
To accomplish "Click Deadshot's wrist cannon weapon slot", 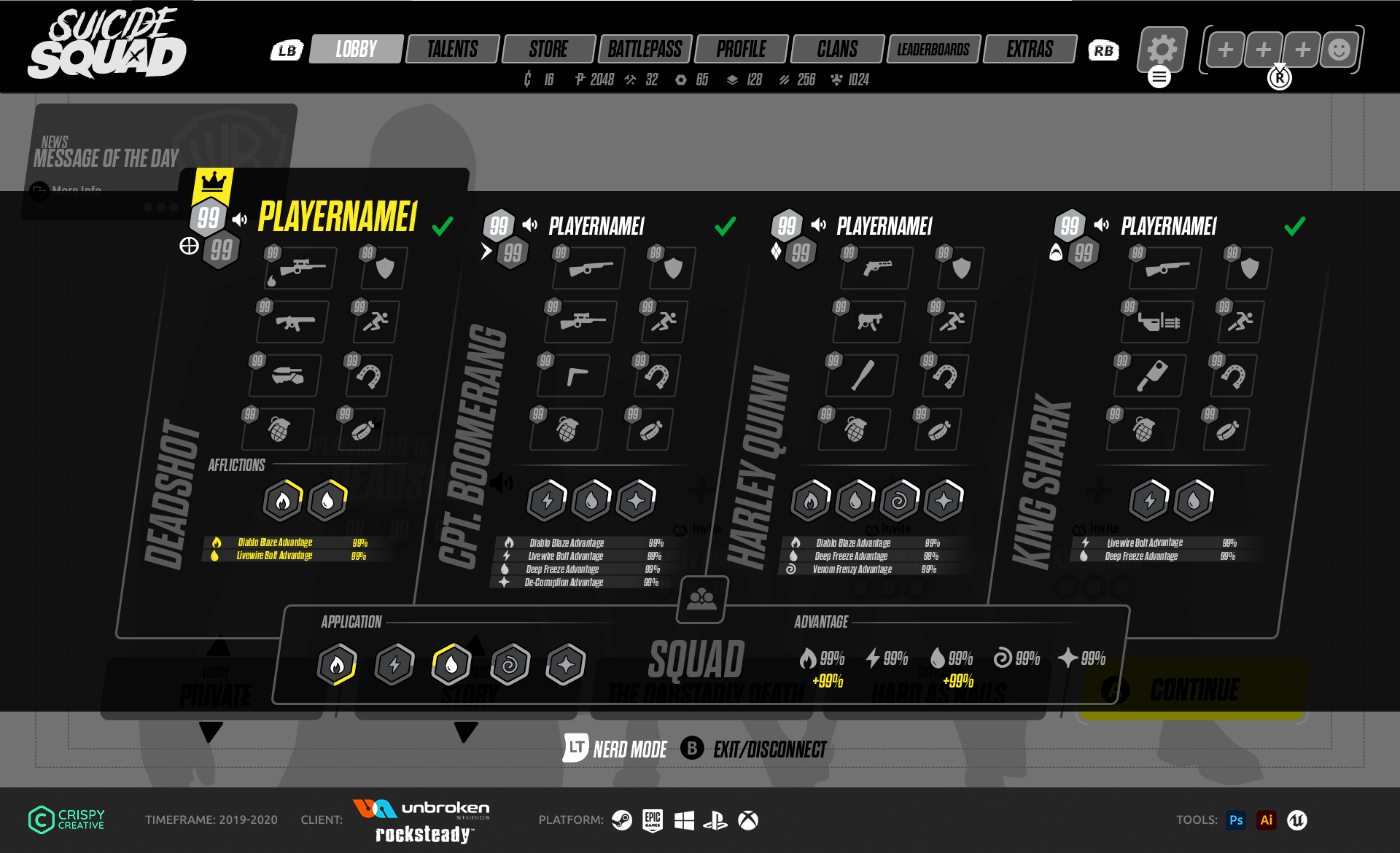I will (287, 376).
